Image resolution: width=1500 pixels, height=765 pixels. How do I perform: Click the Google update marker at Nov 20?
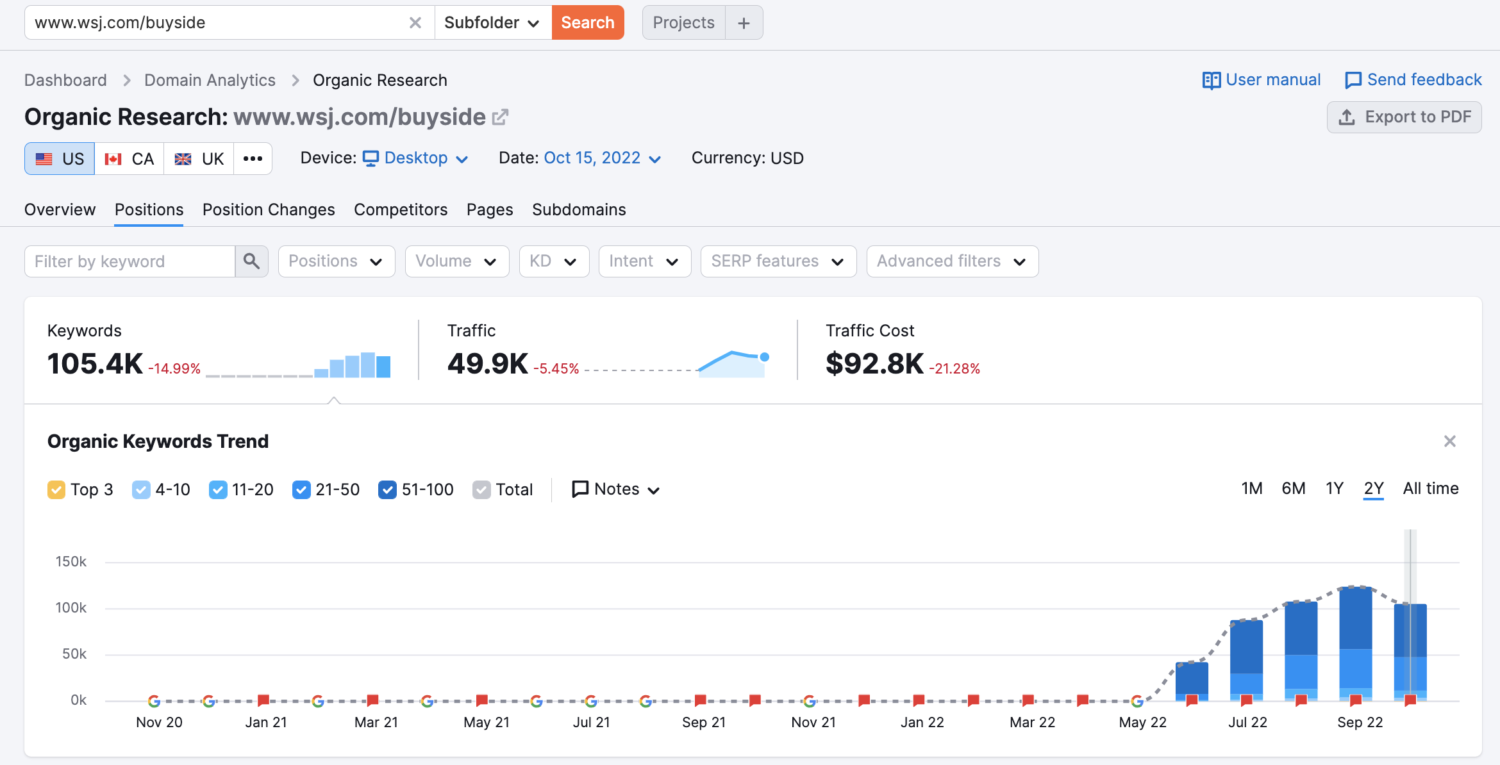(x=154, y=701)
